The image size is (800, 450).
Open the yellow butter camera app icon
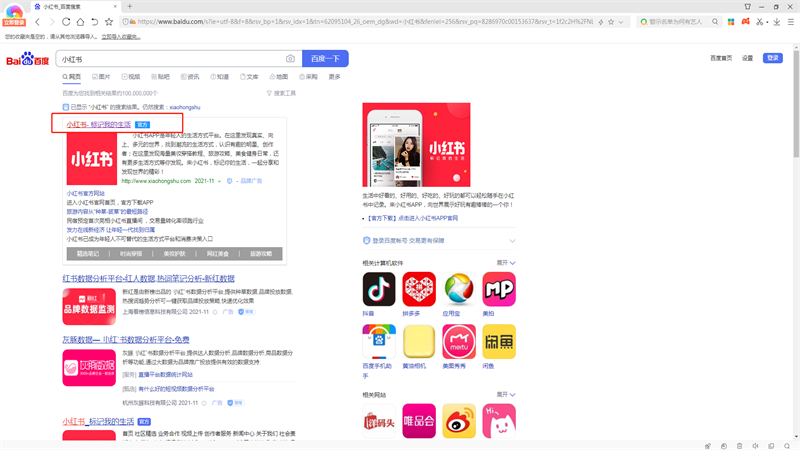(x=419, y=341)
